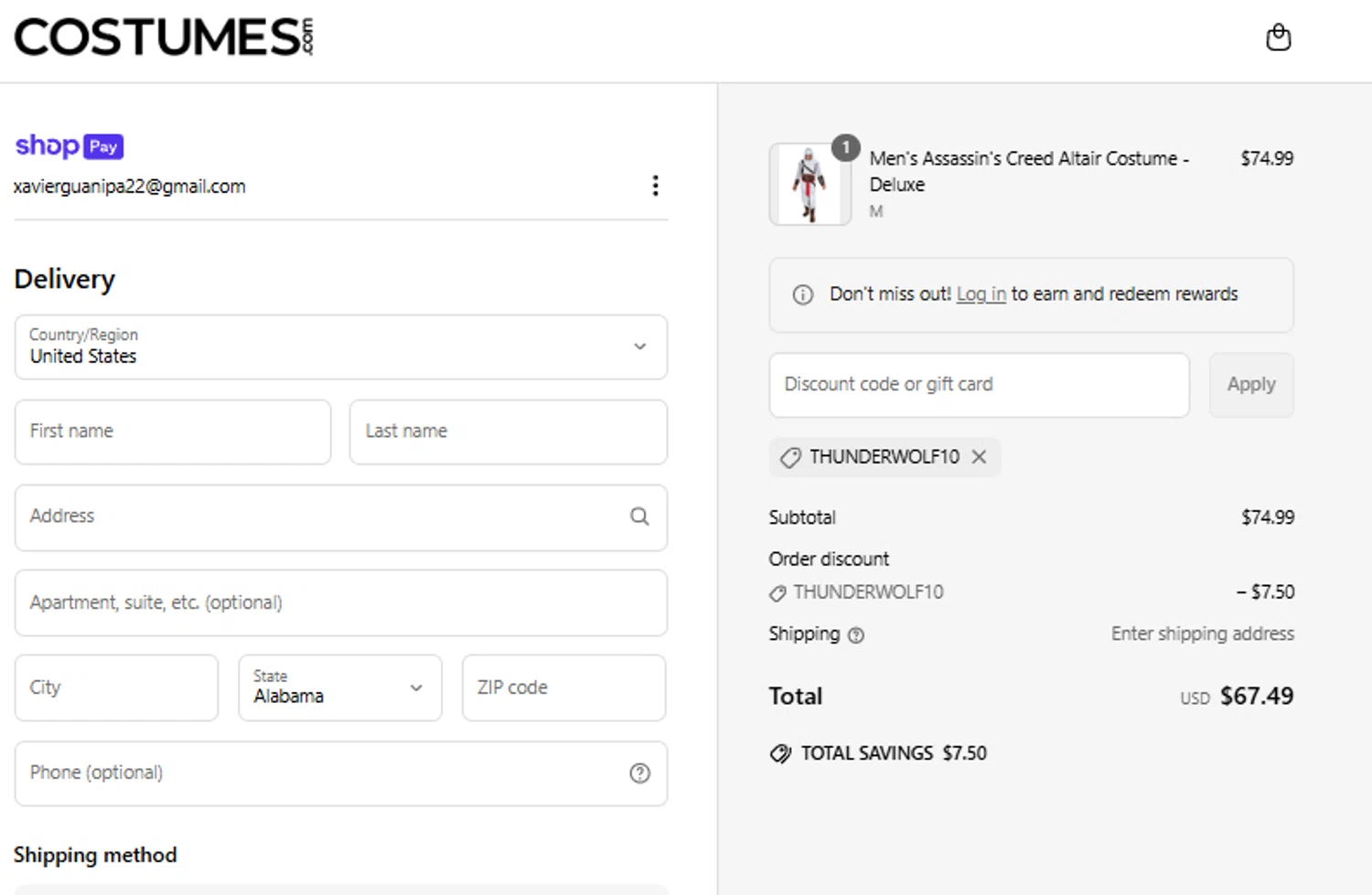Click the discount amount − $7.50

(x=1266, y=592)
